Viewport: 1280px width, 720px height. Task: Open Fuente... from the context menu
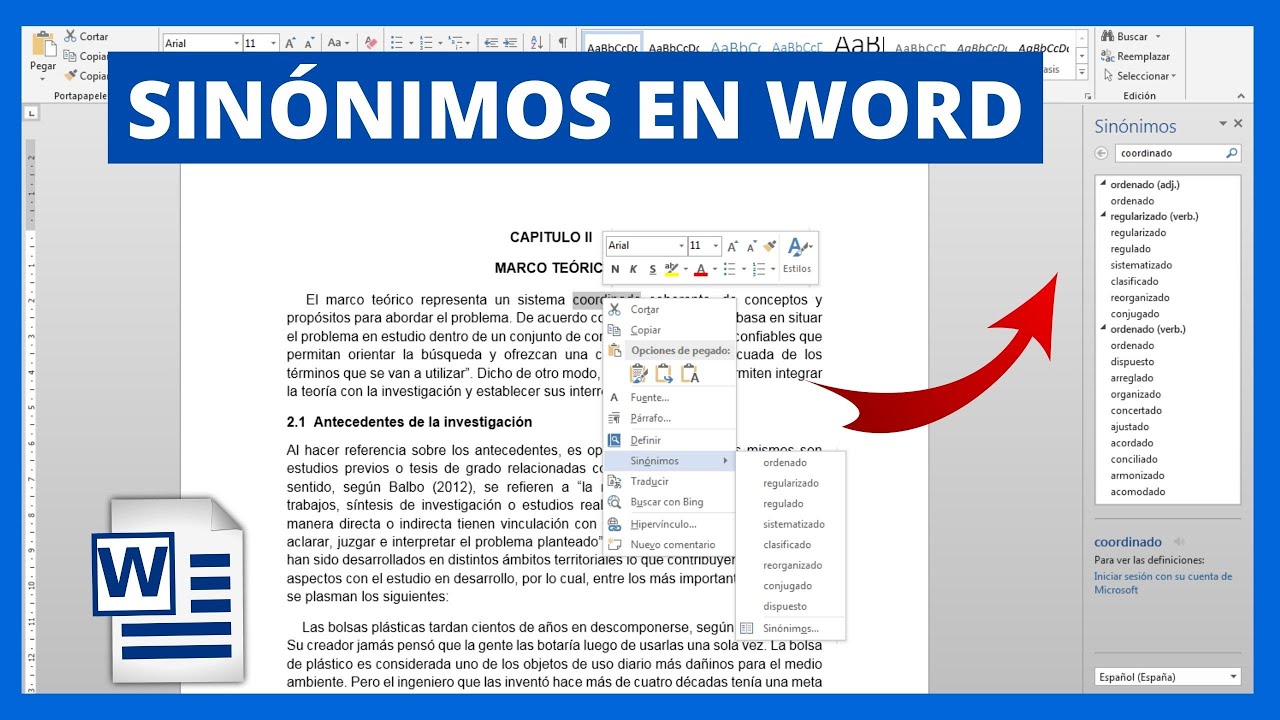tap(670, 398)
